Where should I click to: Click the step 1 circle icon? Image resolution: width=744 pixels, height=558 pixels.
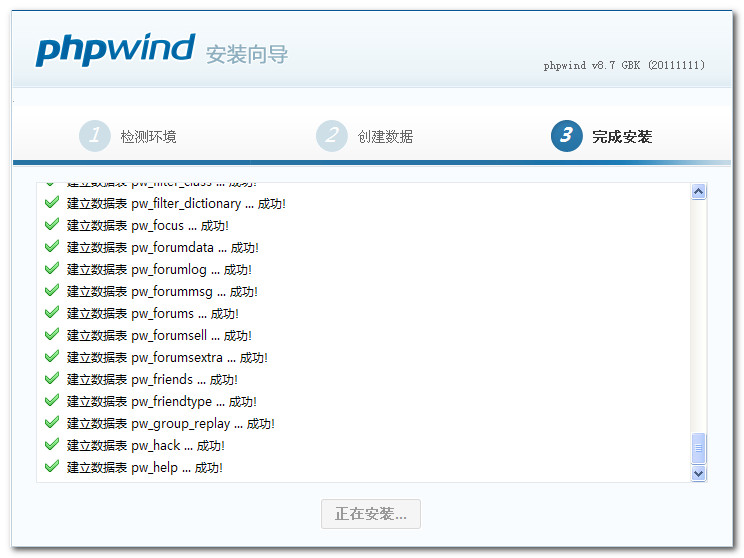click(95, 136)
